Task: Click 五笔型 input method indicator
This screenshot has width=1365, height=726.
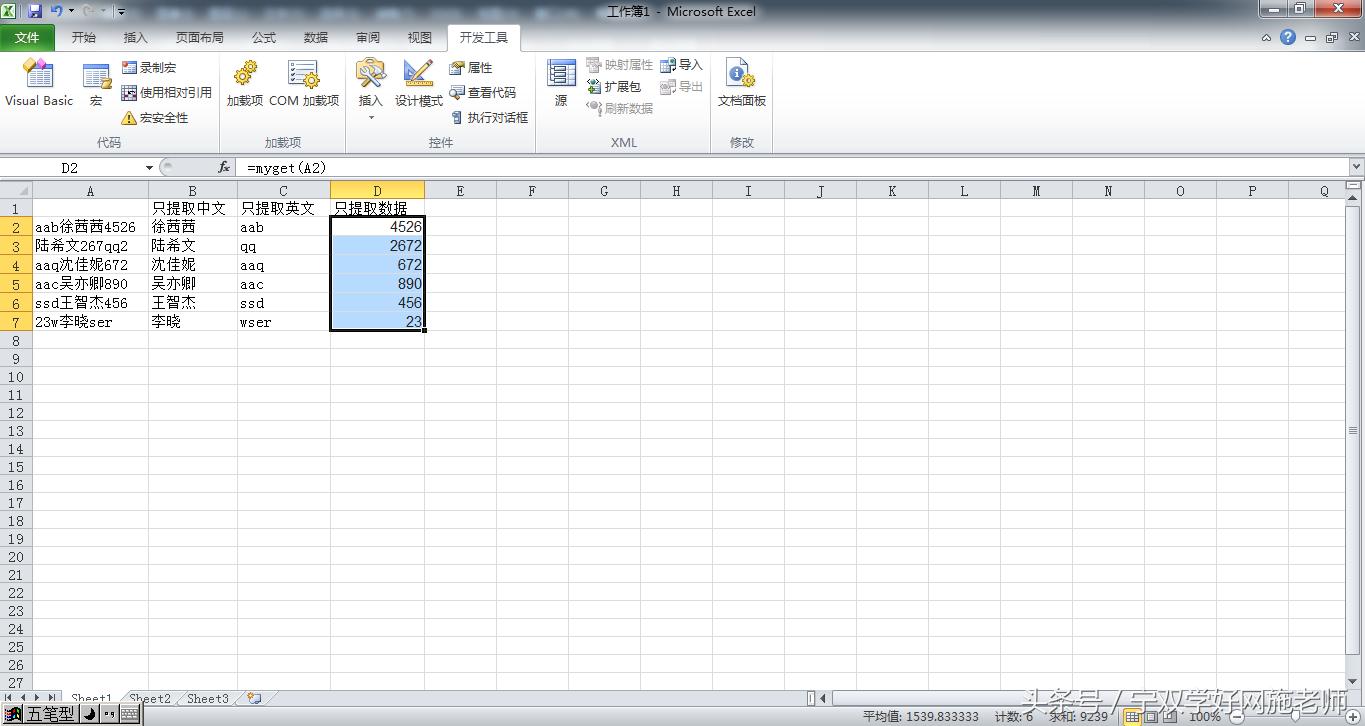Action: click(50, 714)
